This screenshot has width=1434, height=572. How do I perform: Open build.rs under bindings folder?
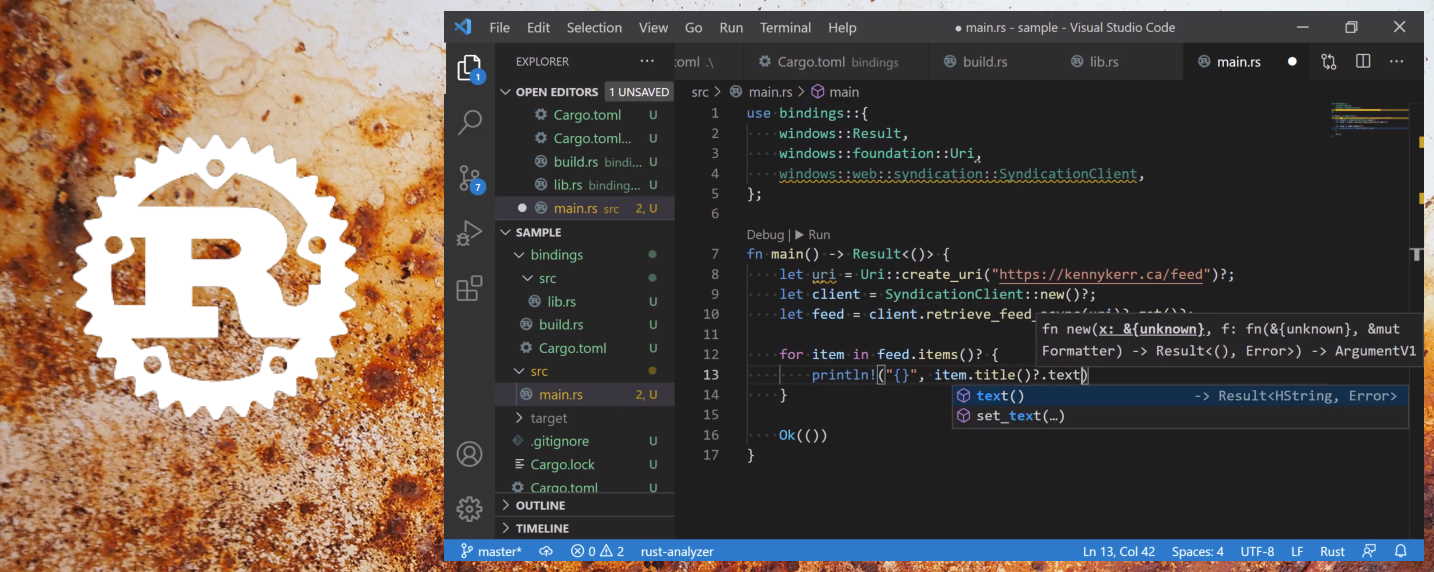pyautogui.click(x=584, y=324)
